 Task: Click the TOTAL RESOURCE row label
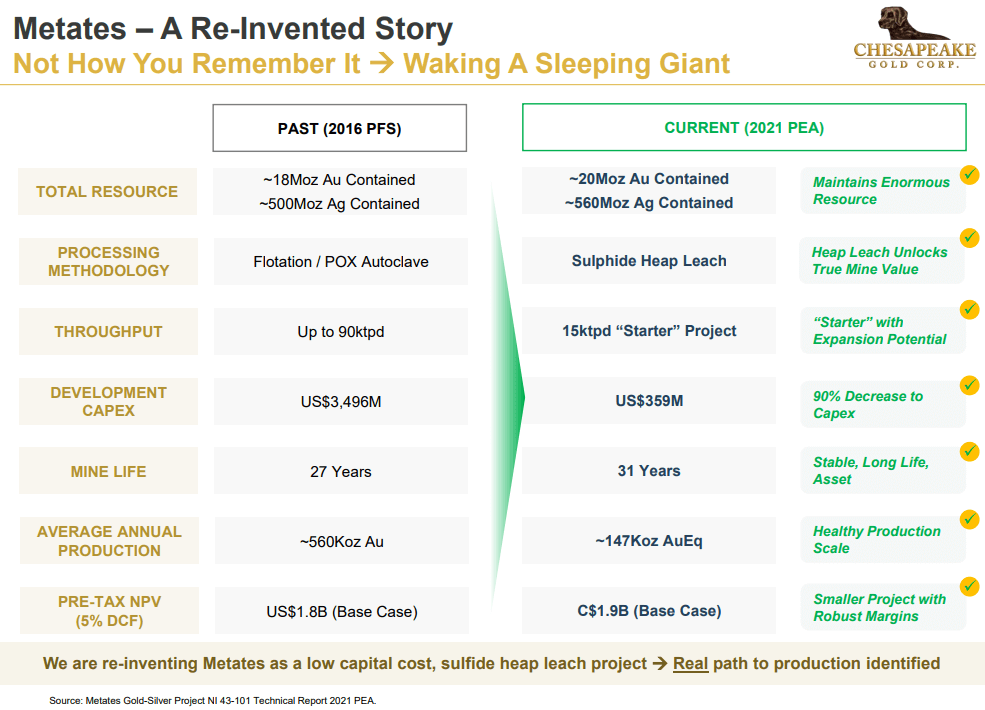click(107, 192)
